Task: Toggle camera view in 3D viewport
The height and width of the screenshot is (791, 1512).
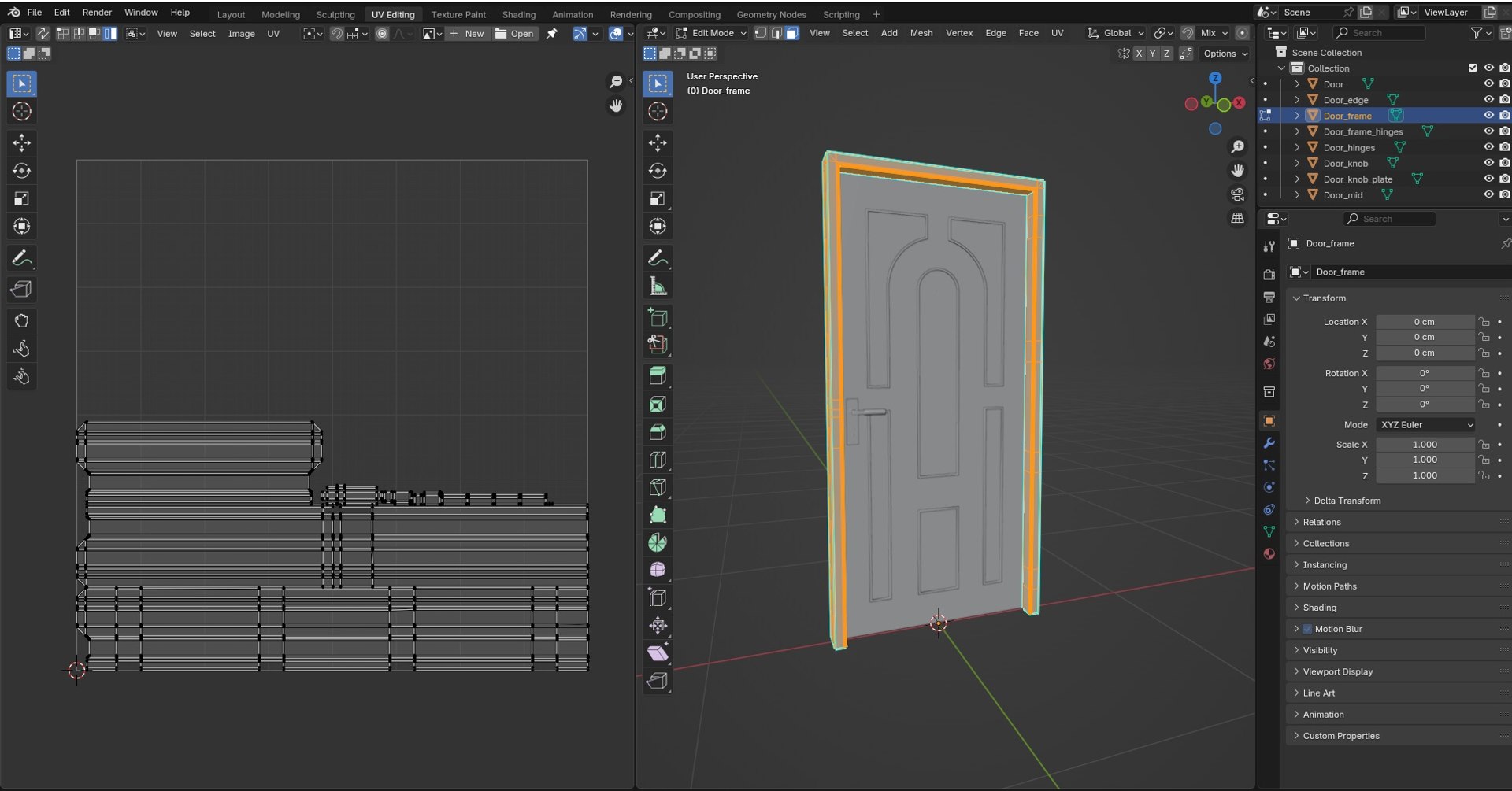Action: click(x=1237, y=194)
